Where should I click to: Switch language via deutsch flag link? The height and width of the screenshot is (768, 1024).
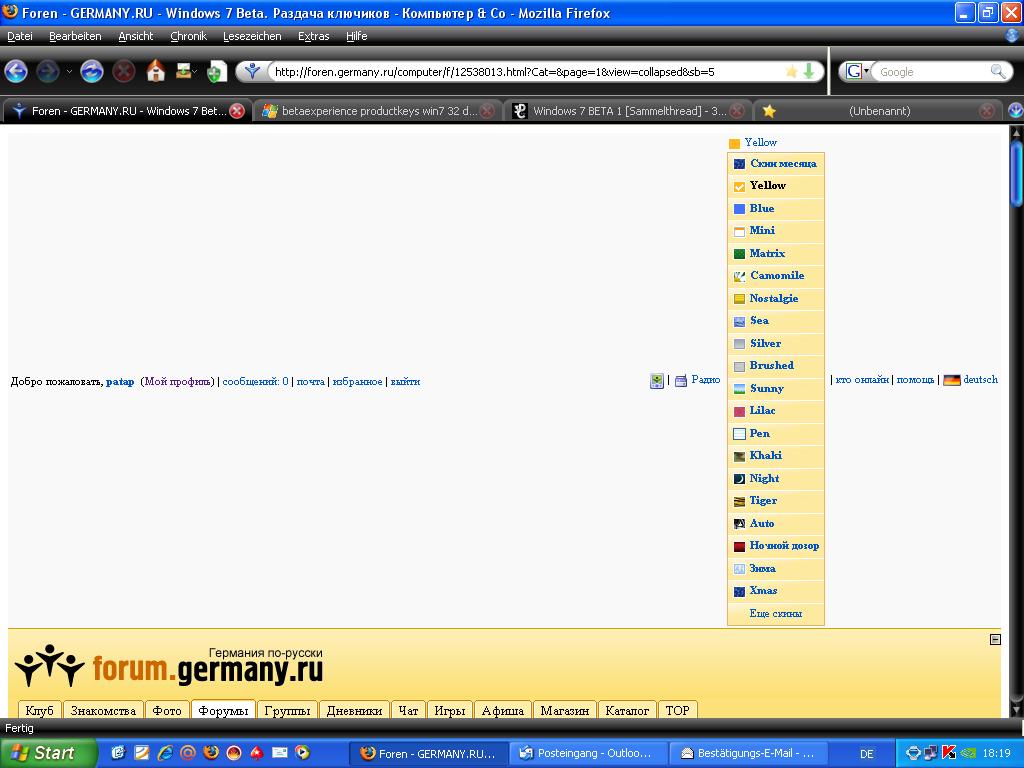(x=970, y=379)
